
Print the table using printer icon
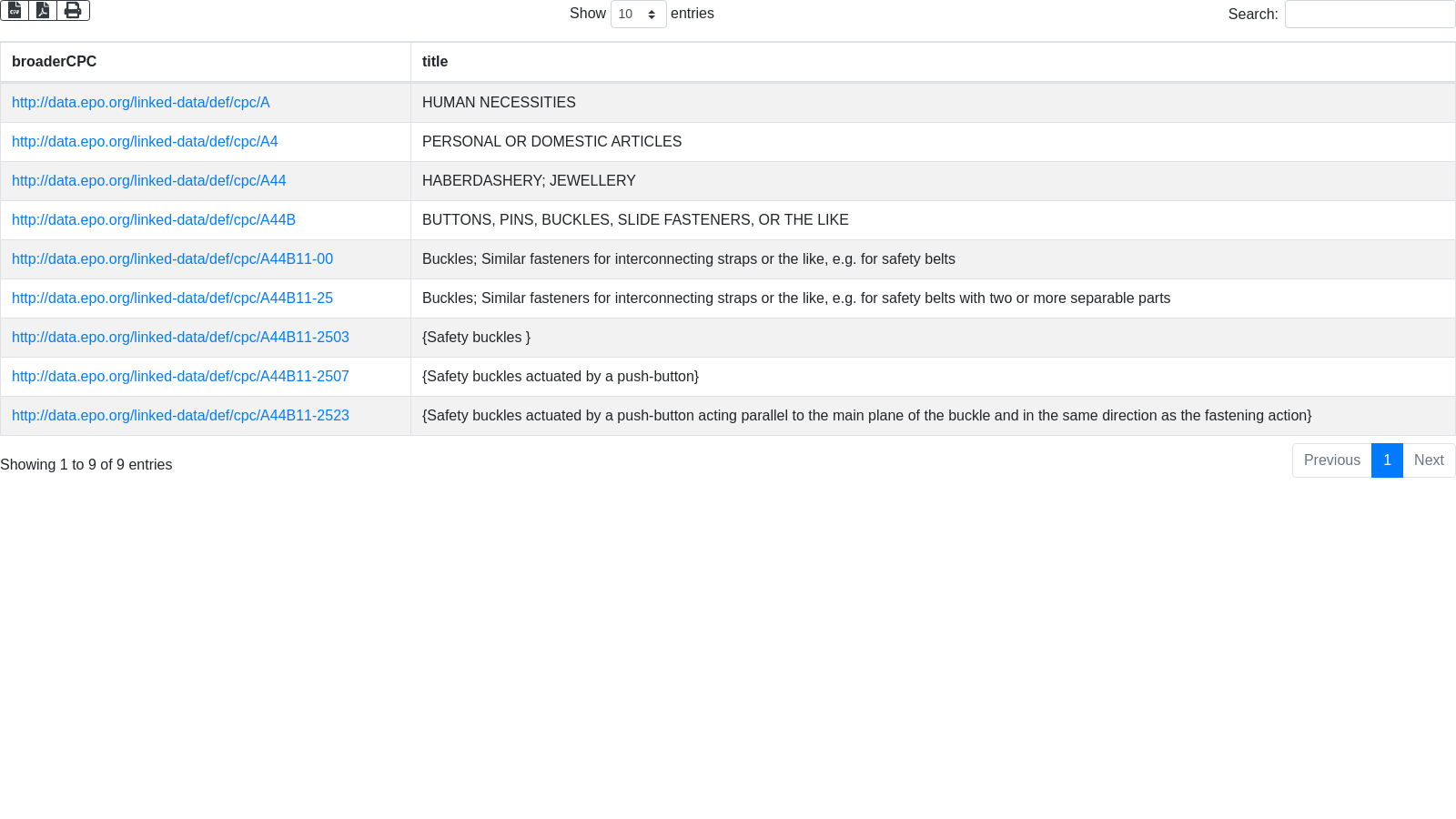tap(73, 10)
